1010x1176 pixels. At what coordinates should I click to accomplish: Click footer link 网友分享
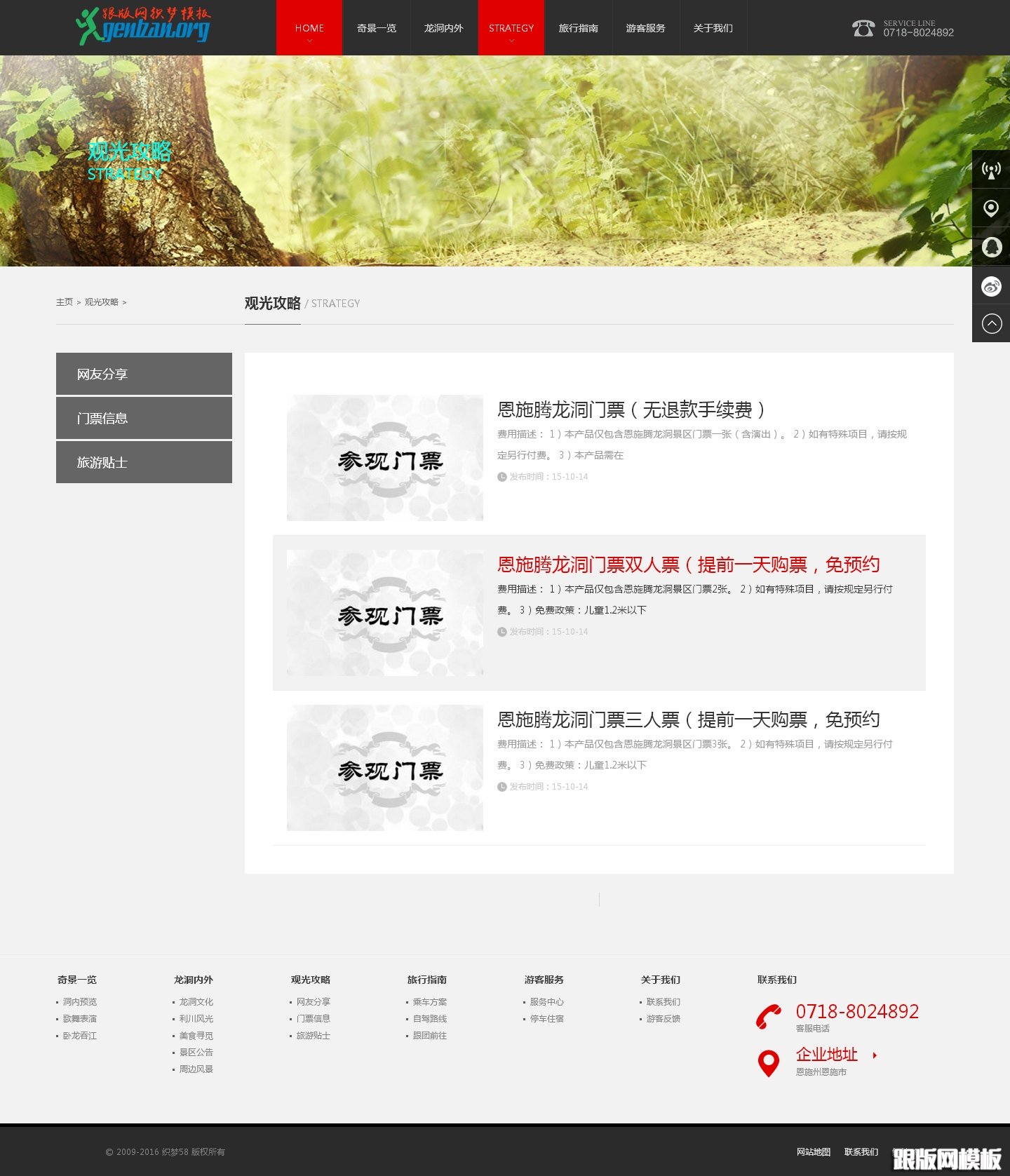click(313, 1002)
